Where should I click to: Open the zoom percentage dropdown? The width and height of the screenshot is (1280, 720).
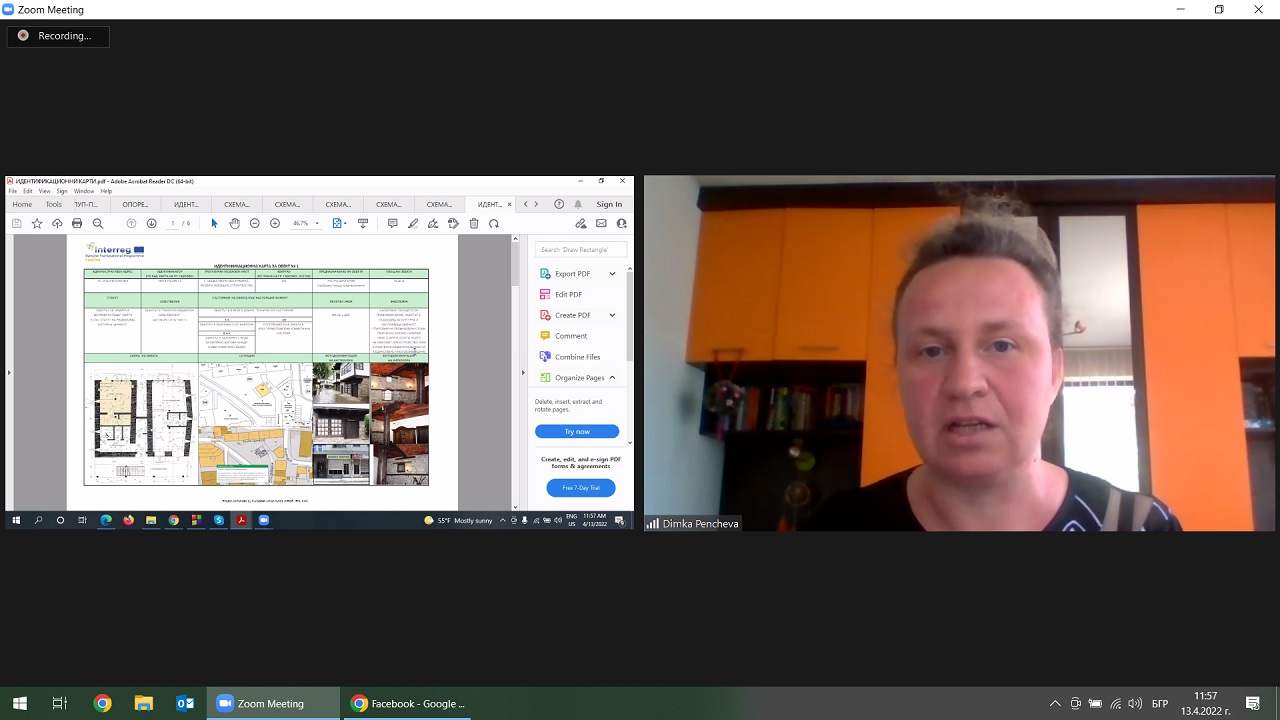tap(317, 223)
